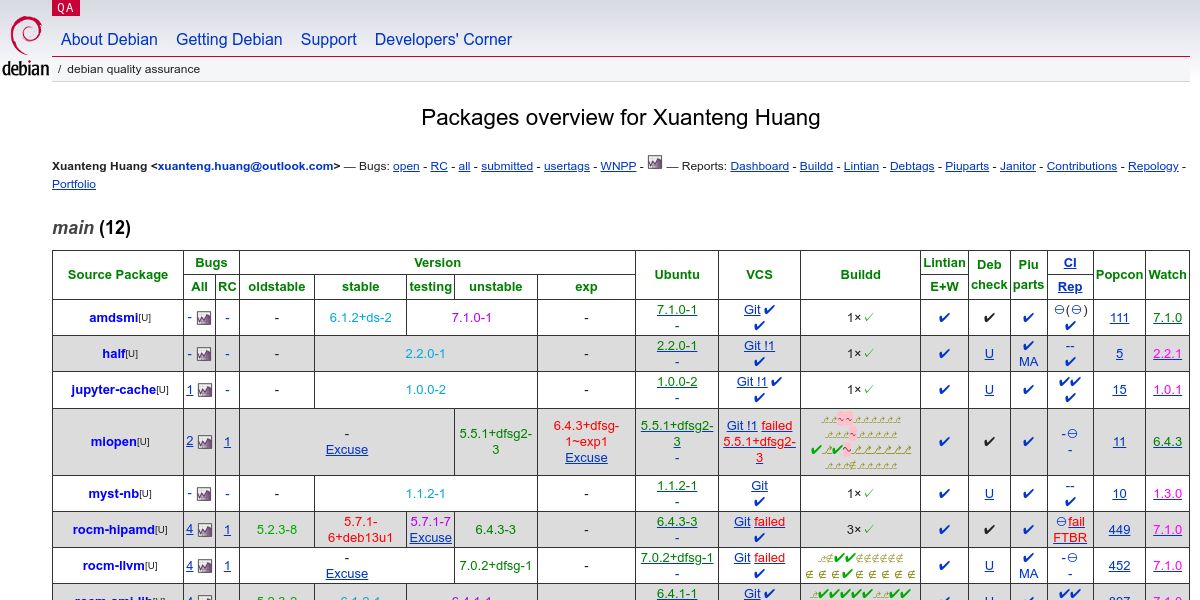Viewport: 1200px width, 600px height.
Task: Open About Debian menu
Action: 109,39
